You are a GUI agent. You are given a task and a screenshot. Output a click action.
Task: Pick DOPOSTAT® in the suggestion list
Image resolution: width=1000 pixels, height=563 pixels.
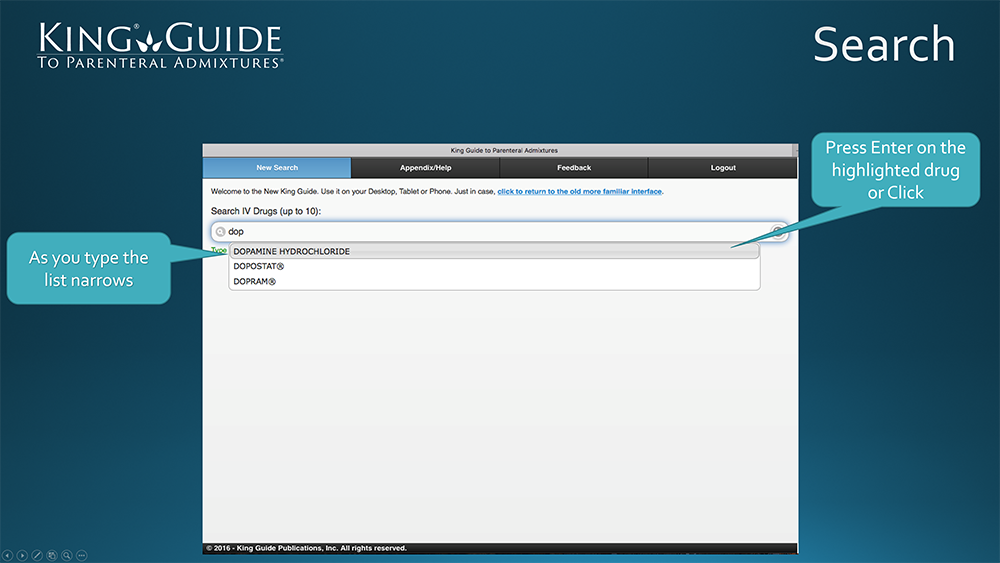click(494, 267)
